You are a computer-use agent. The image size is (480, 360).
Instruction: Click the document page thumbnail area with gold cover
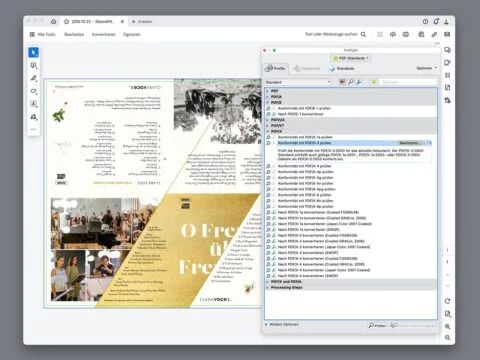[x=153, y=193]
